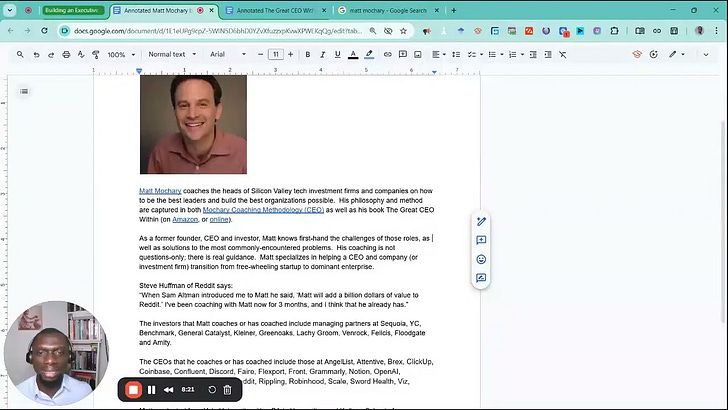Image resolution: width=728 pixels, height=410 pixels.
Task: Open the document outline from the left margin
Action: pyautogui.click(x=24, y=91)
